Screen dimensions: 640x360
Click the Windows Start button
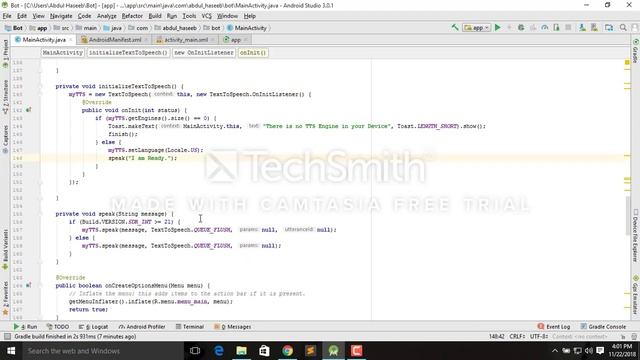click(x=11, y=351)
